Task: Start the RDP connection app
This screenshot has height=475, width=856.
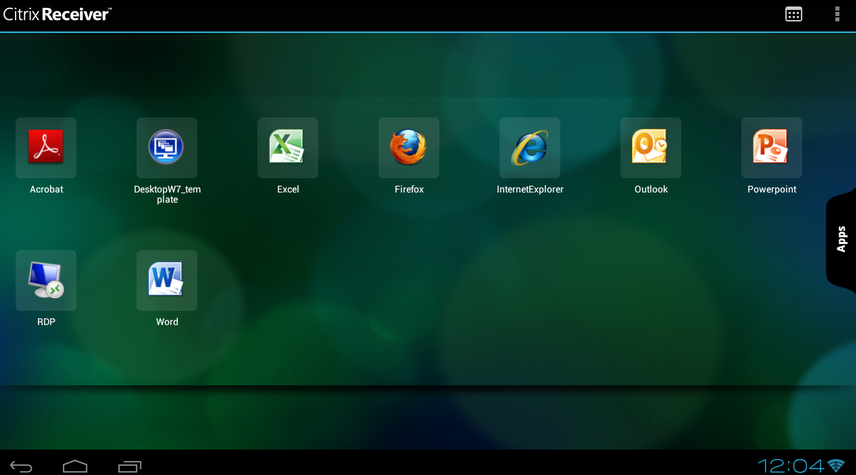Action: point(46,281)
